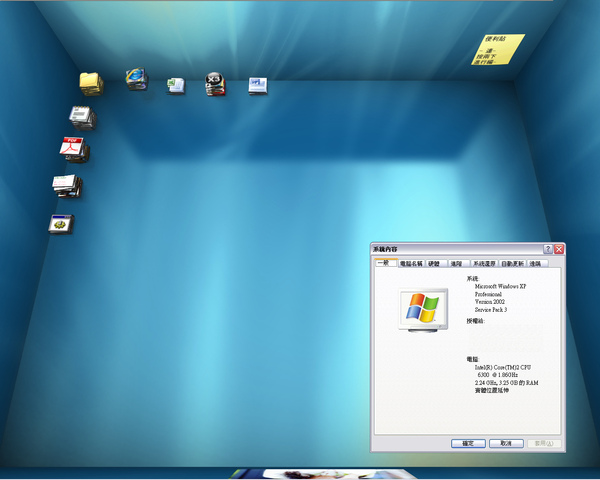
Task: Click the Intel(R) Core(TM)2 CPU text
Action: click(x=503, y=367)
